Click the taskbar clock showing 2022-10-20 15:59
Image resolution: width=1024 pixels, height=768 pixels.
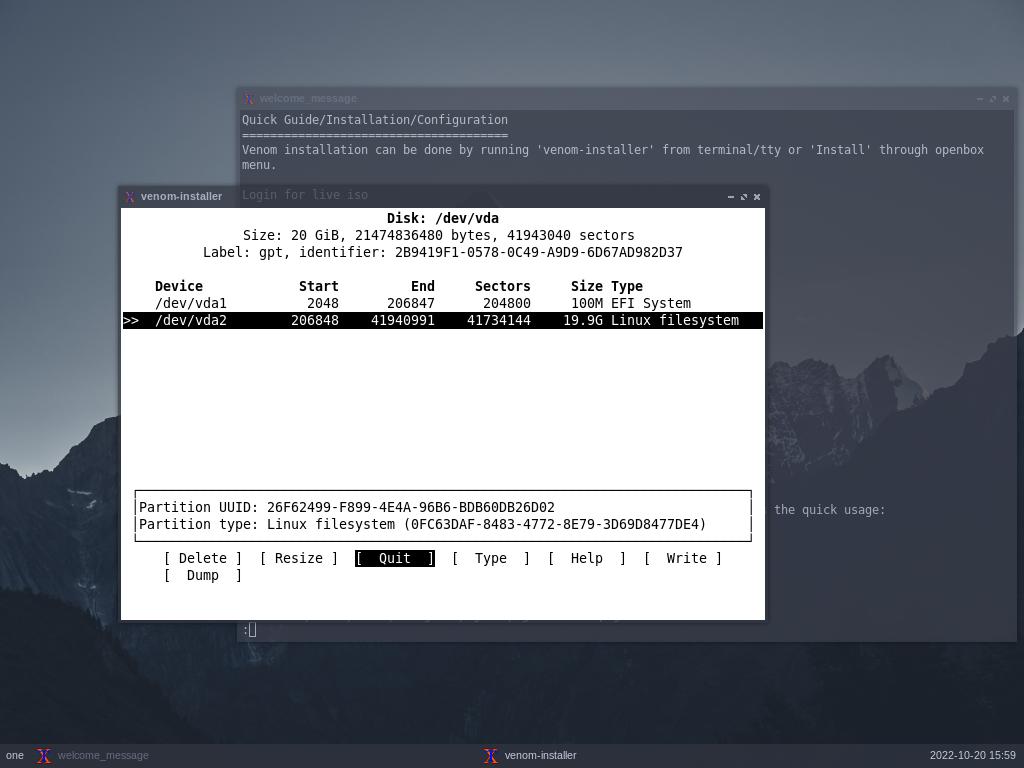point(972,756)
